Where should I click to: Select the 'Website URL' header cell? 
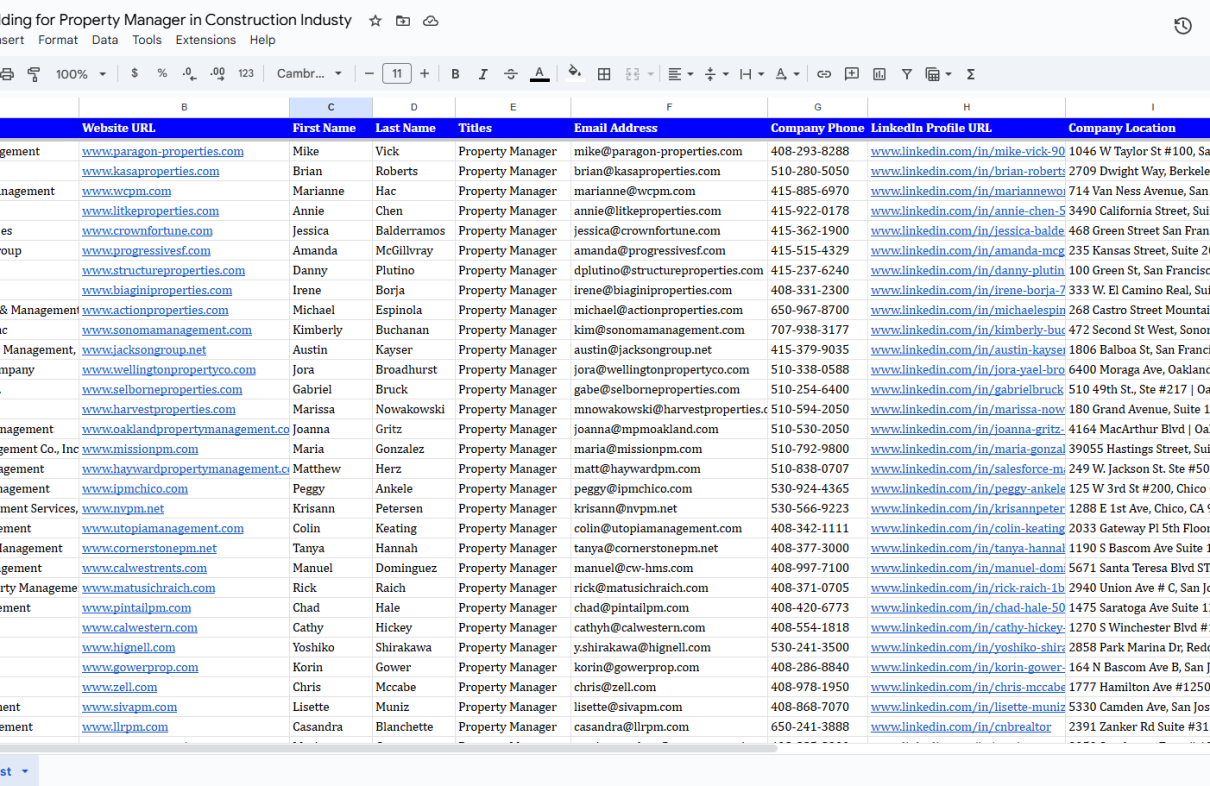click(x=184, y=128)
